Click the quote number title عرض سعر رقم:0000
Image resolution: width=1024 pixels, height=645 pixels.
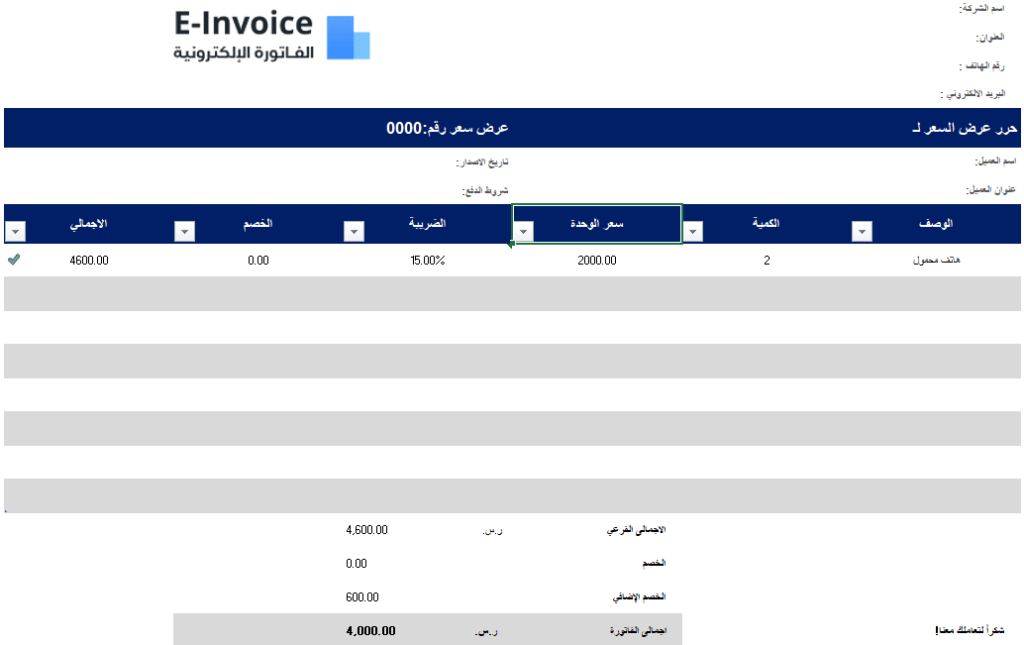pos(447,129)
